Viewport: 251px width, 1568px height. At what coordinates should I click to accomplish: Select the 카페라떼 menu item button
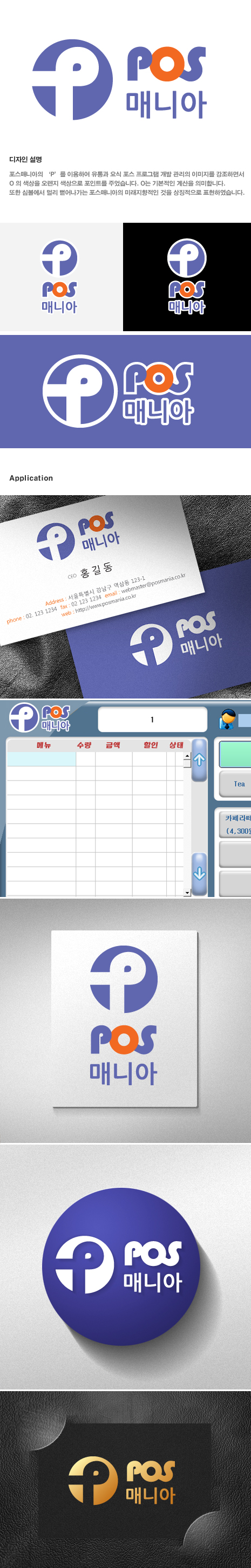(x=235, y=825)
